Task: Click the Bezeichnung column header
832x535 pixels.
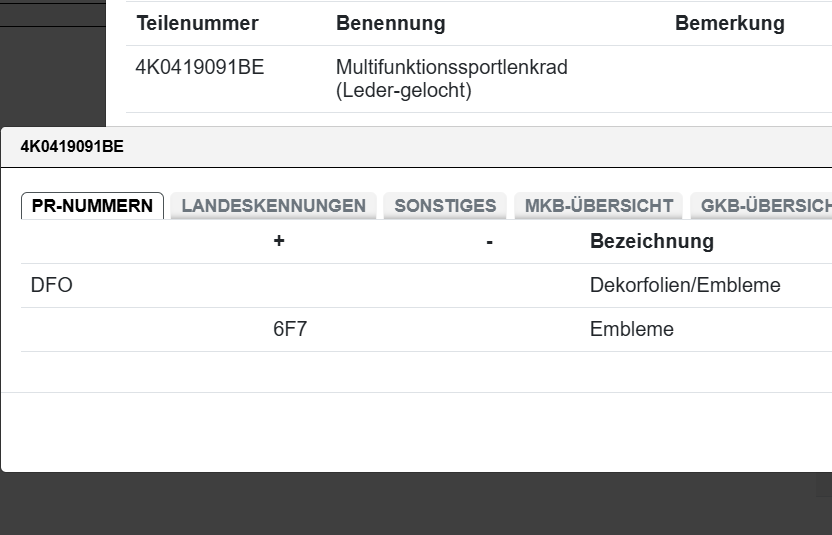Action: pyautogui.click(x=651, y=241)
